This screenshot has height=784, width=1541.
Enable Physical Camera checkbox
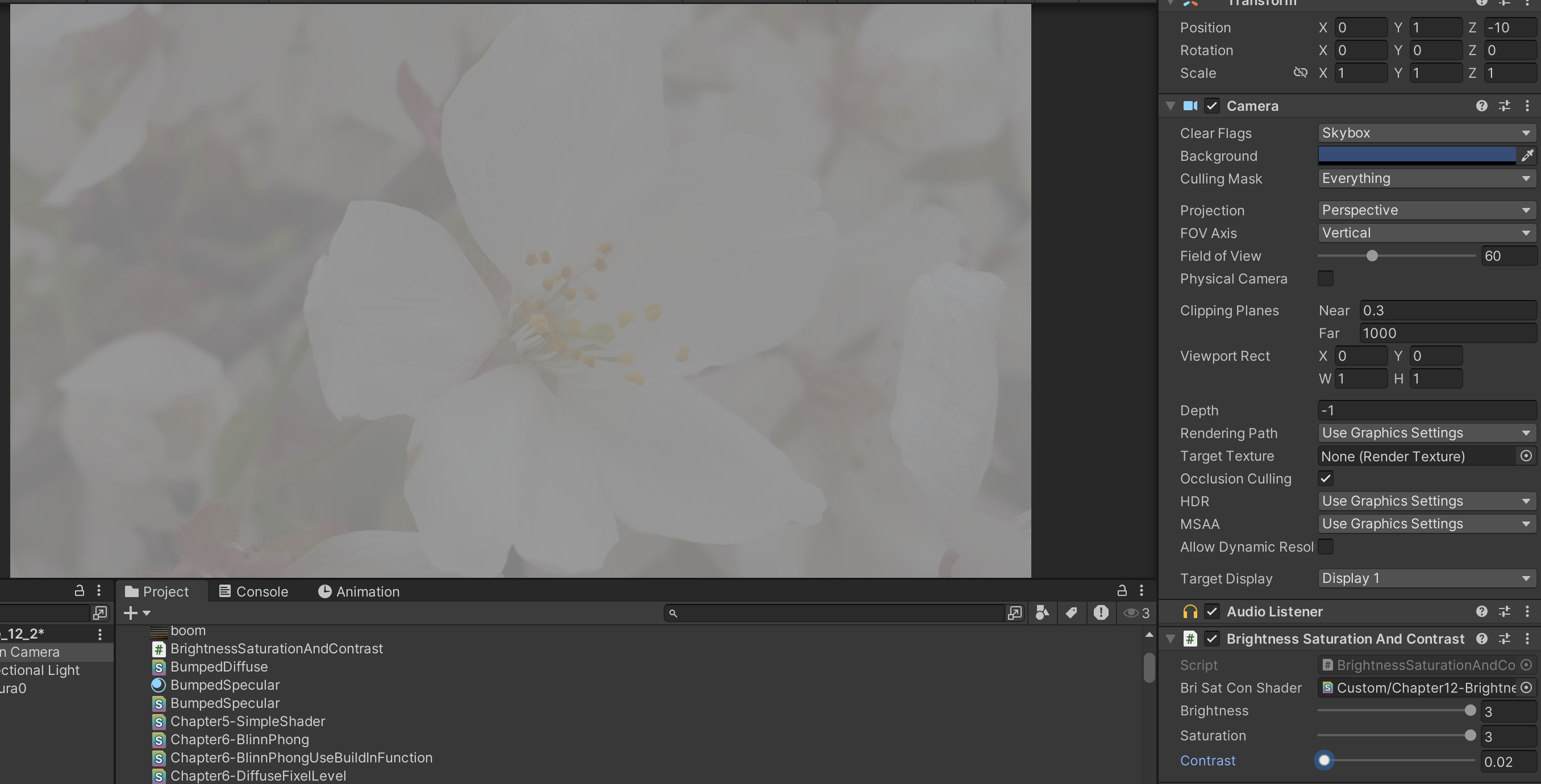pos(1325,279)
